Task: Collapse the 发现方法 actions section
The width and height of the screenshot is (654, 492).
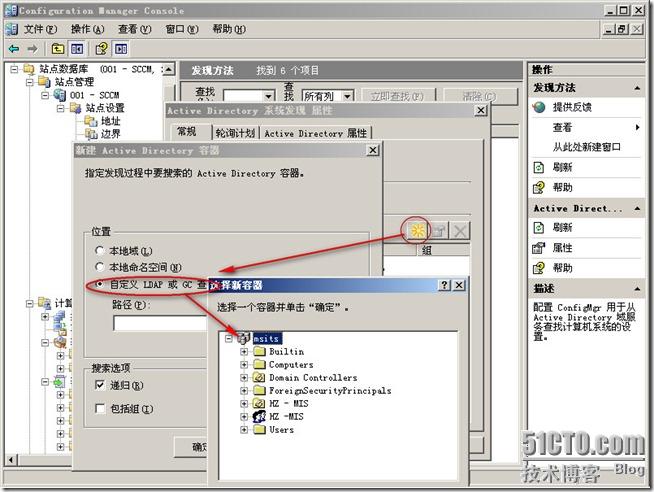Action: click(637, 88)
